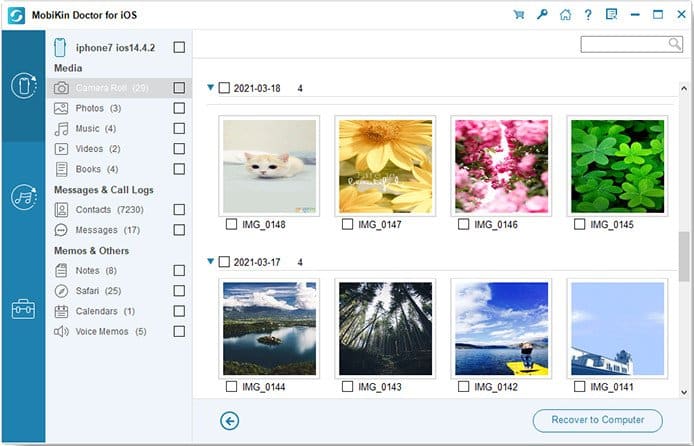This screenshot has height=446, width=694.
Task: Switch to iTunes backup recovery sidebar icon
Action: [x=23, y=197]
